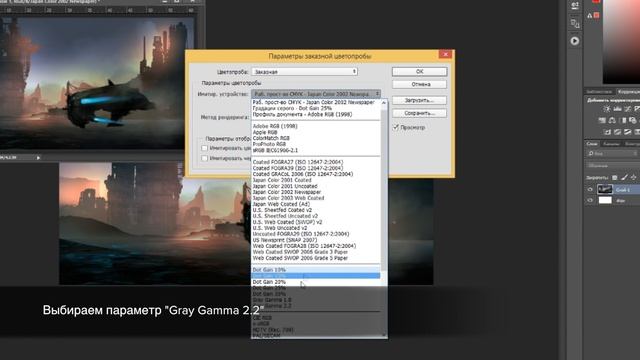This screenshot has height=360, width=640.
Task: Click profile list scroll up arrow
Action: [x=384, y=103]
